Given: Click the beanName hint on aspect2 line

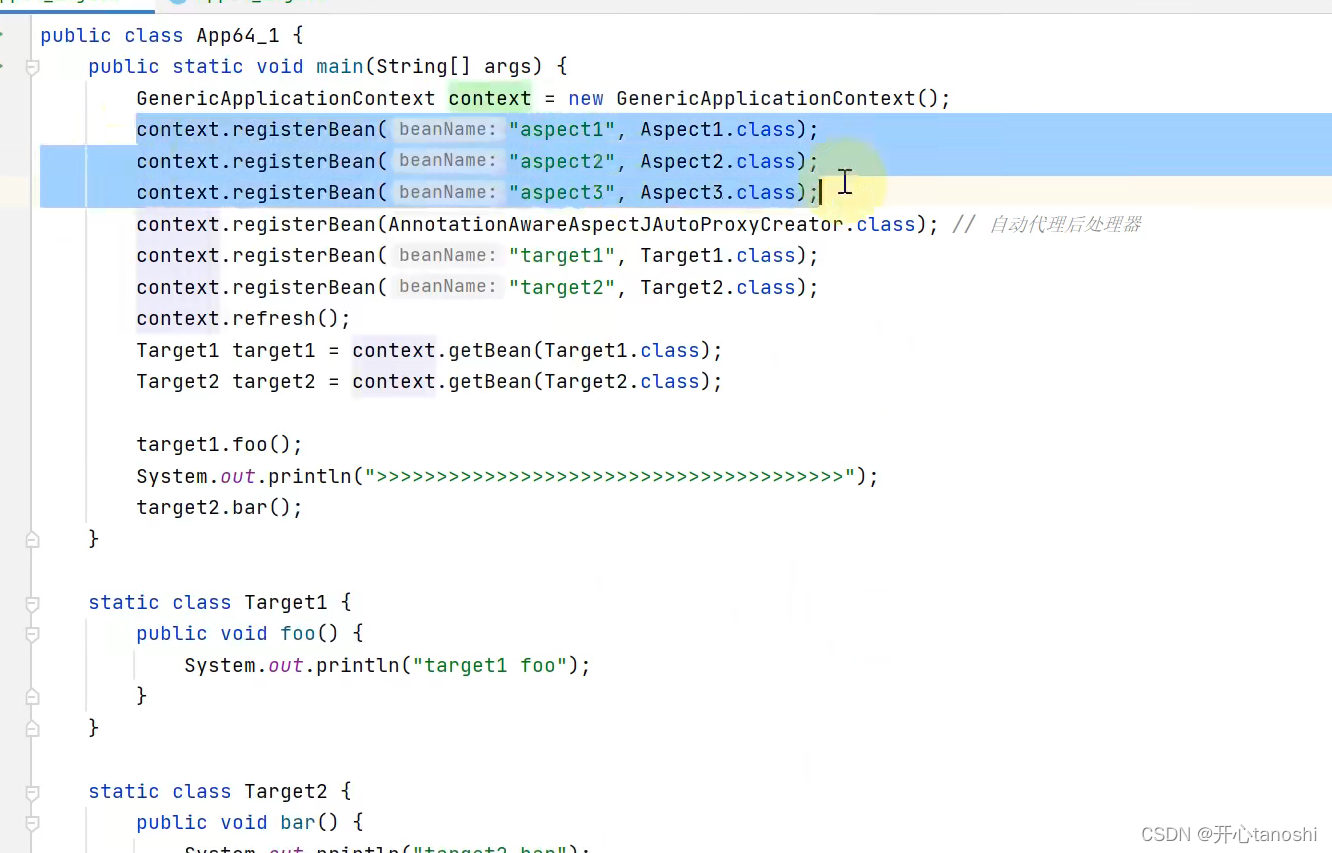Looking at the screenshot, I should [x=446, y=161].
